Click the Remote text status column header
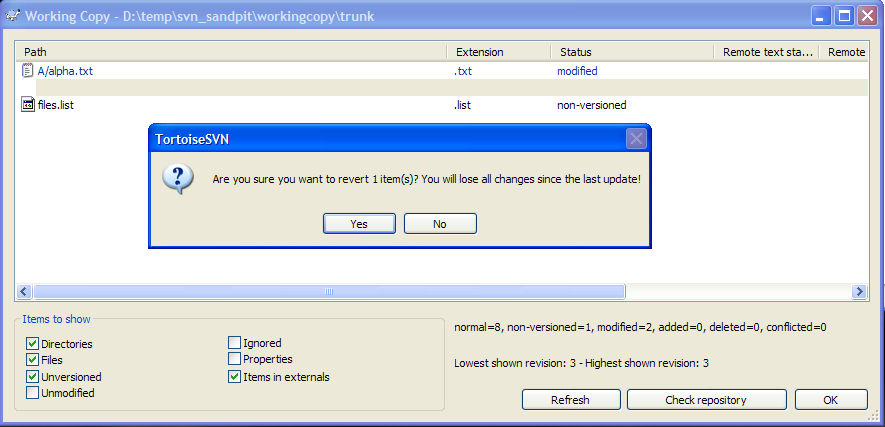Viewport: 885px width, 427px height. tap(766, 52)
